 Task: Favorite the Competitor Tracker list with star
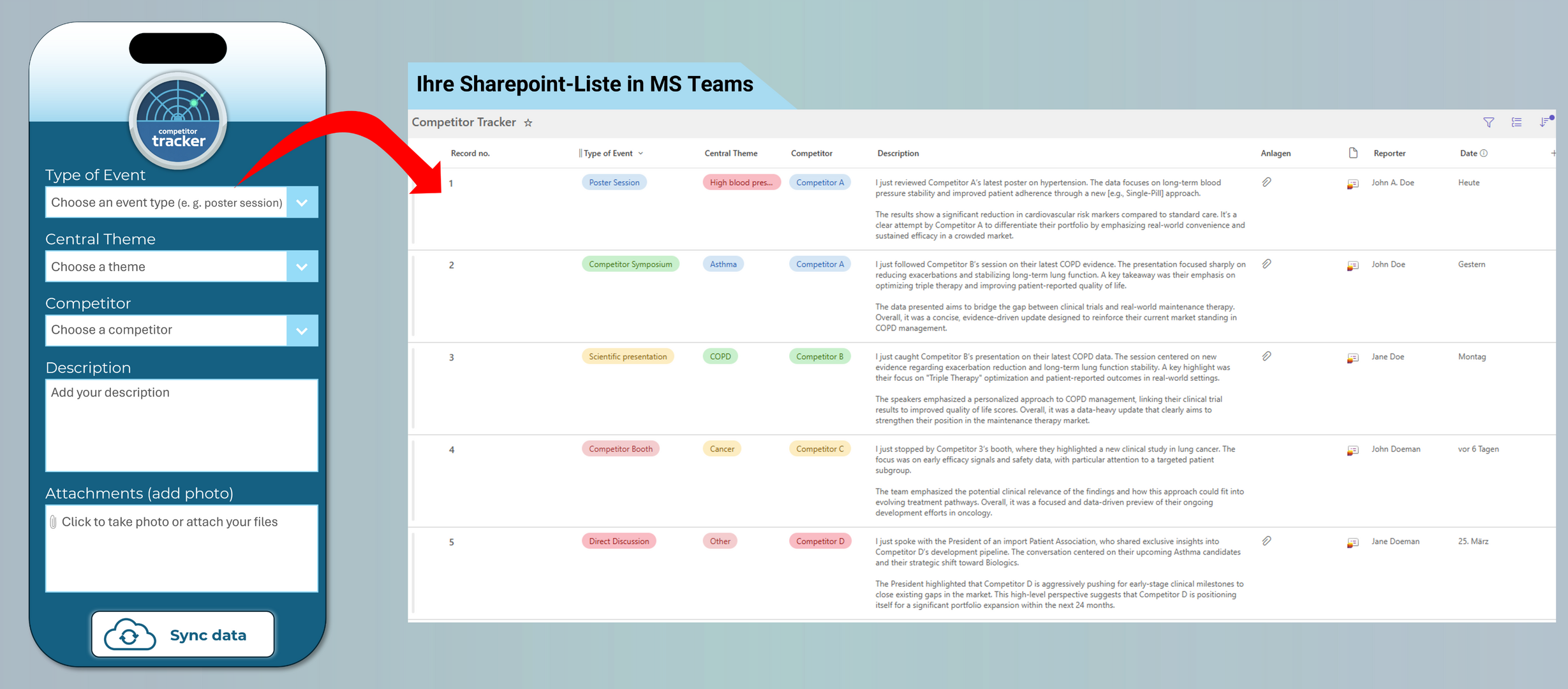pyautogui.click(x=528, y=122)
